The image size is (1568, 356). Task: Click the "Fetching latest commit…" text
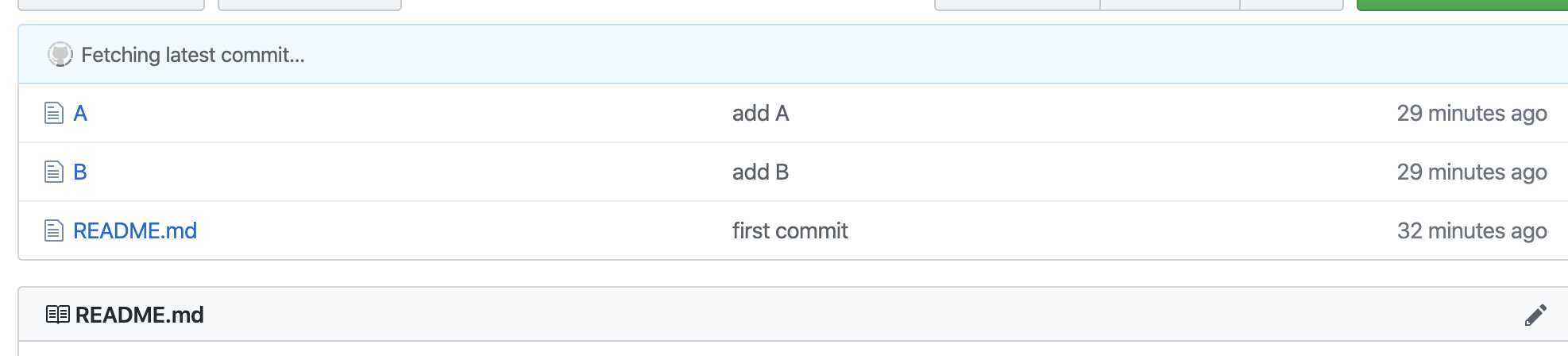coord(193,55)
